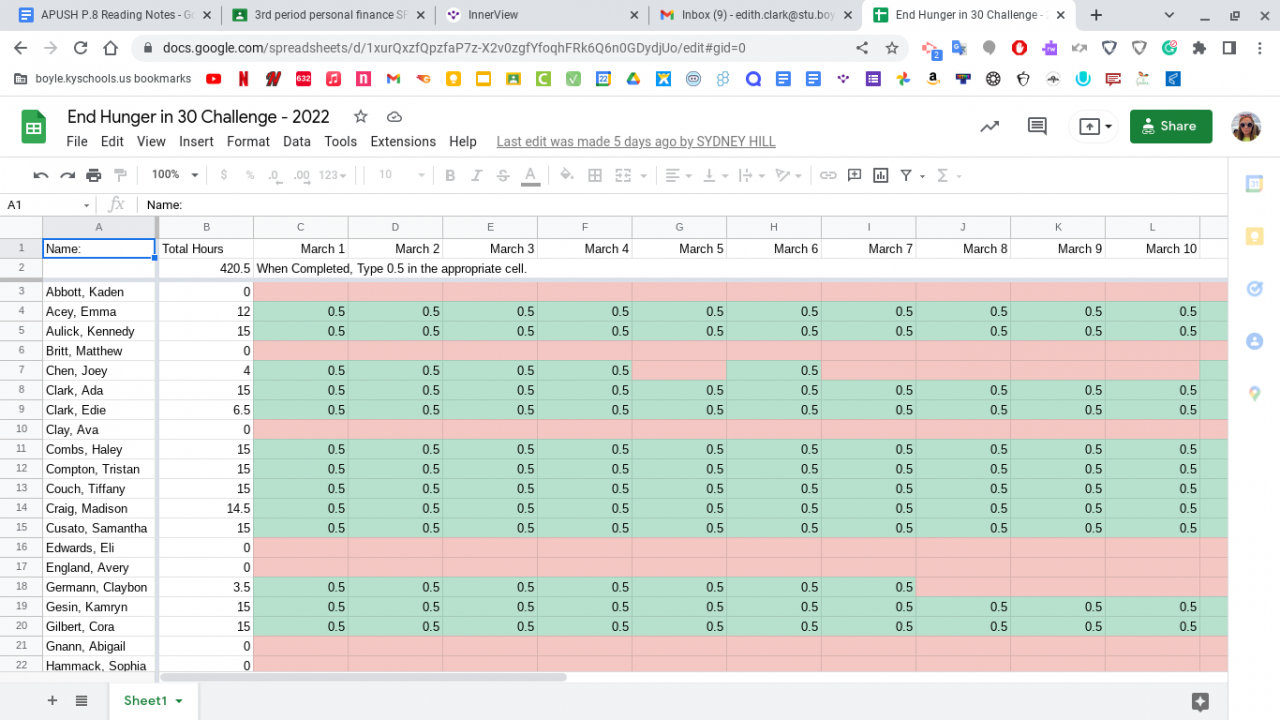Screen dimensions: 1280x720
Task: Star this spreadsheet next to title
Action: pos(361,117)
